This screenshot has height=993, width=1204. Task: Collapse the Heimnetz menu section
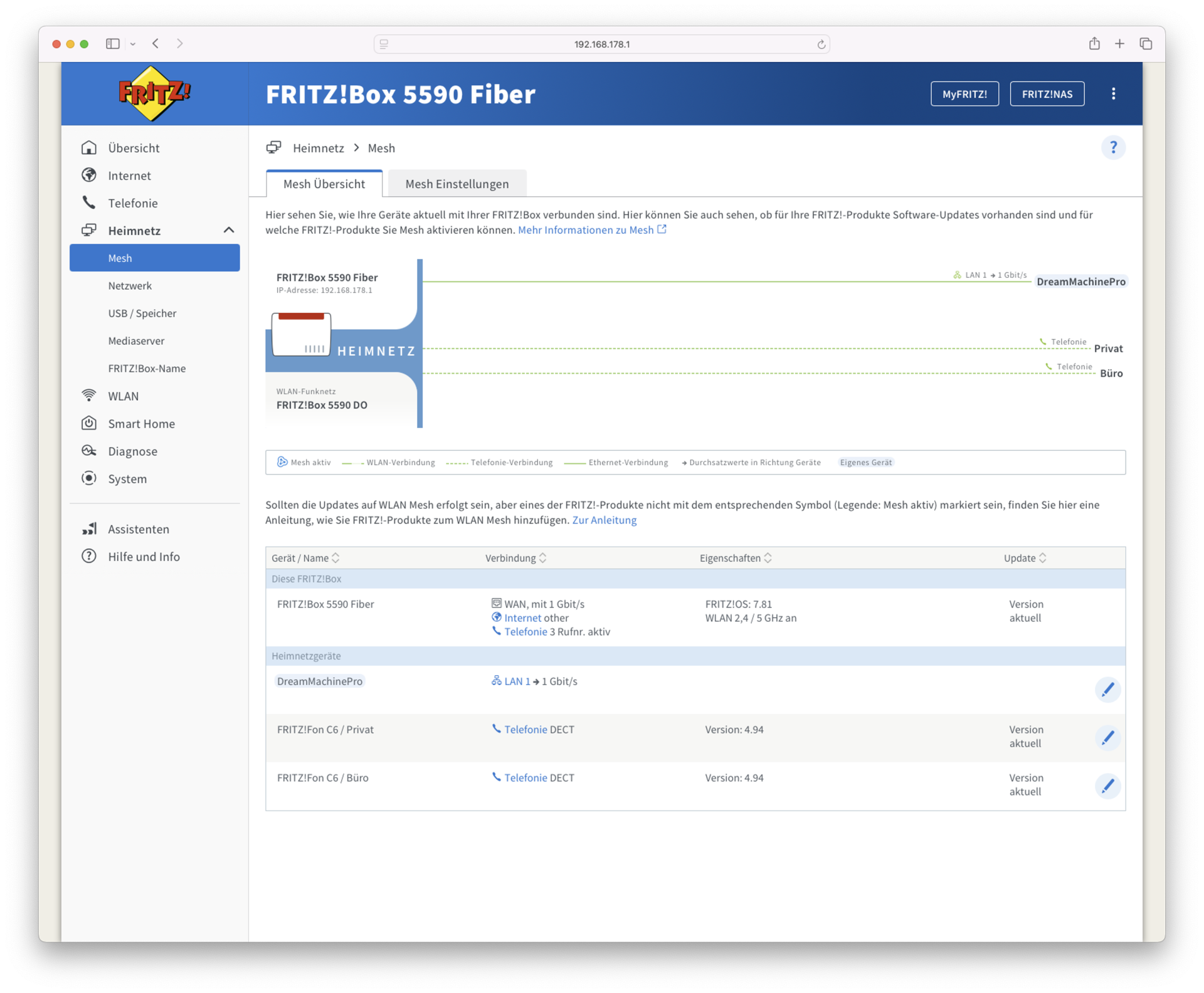pos(229,231)
